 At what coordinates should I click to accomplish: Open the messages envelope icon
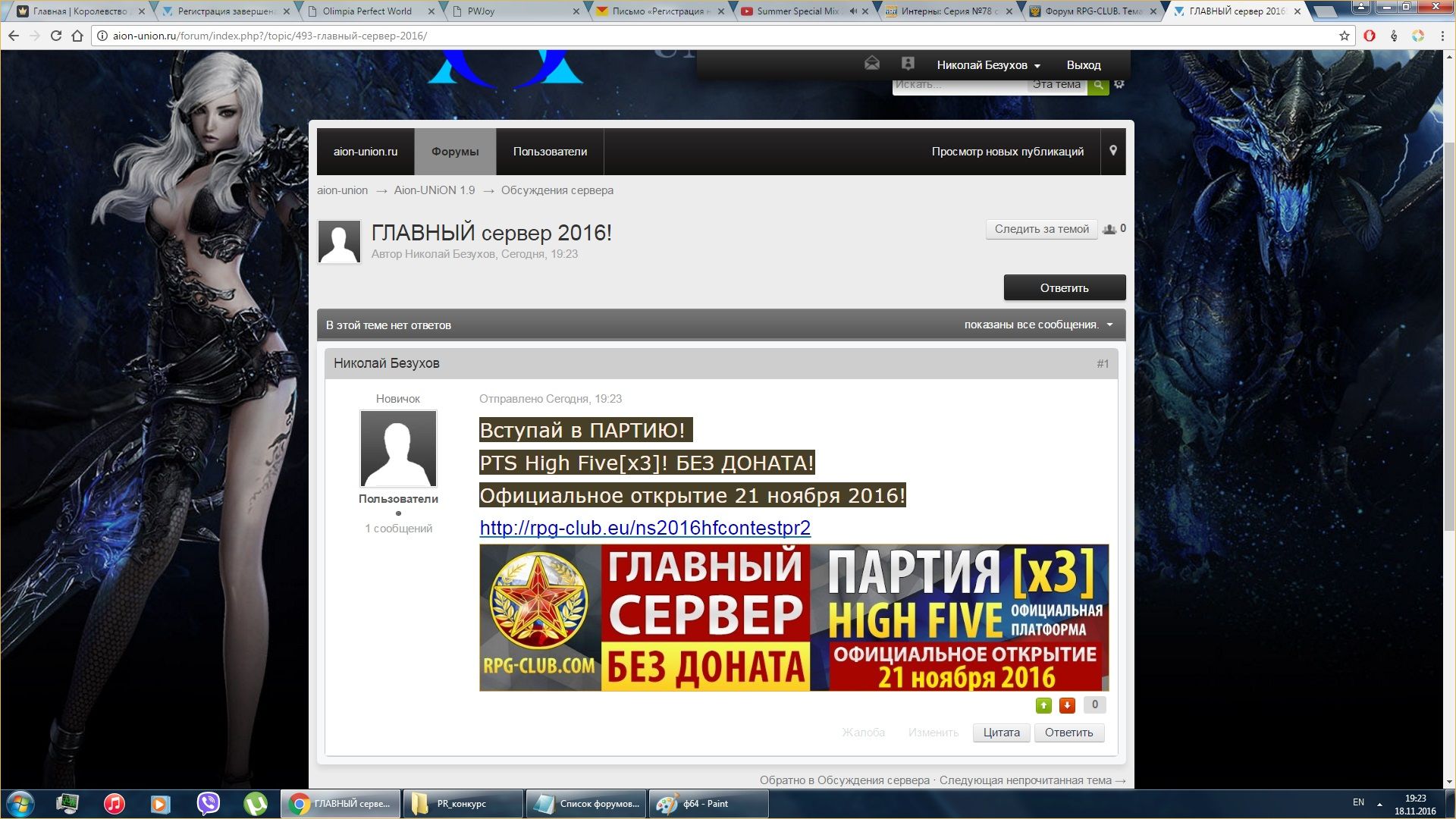pos(872,64)
